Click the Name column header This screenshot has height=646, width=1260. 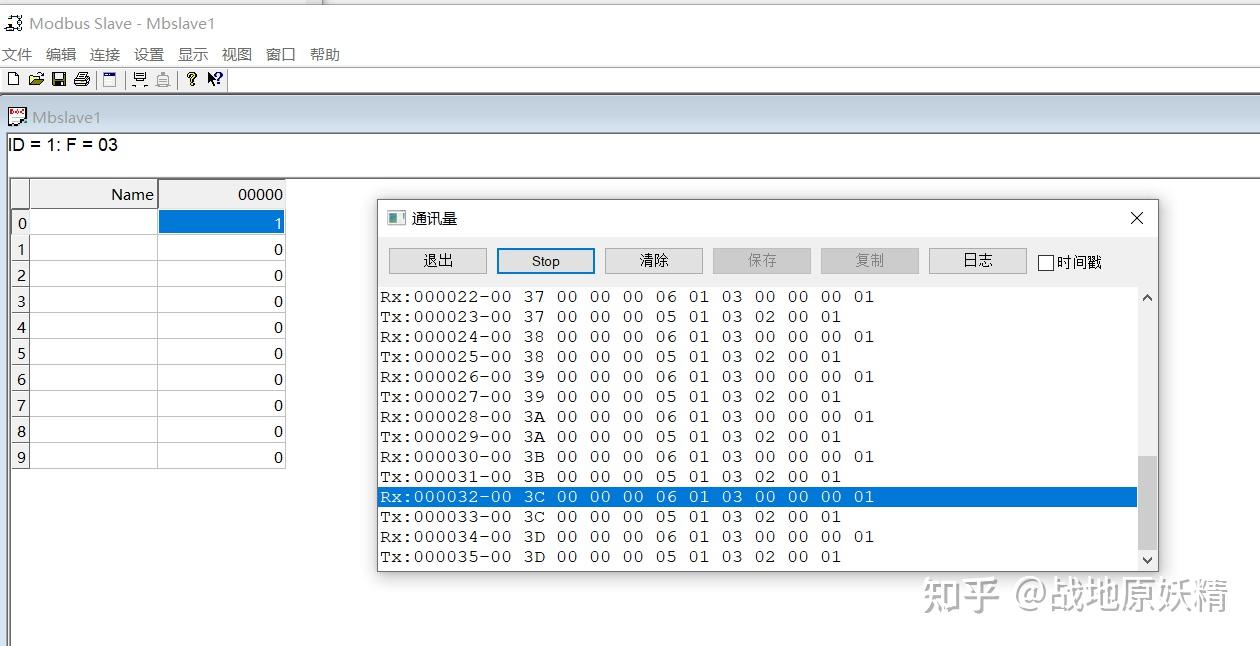point(94,195)
